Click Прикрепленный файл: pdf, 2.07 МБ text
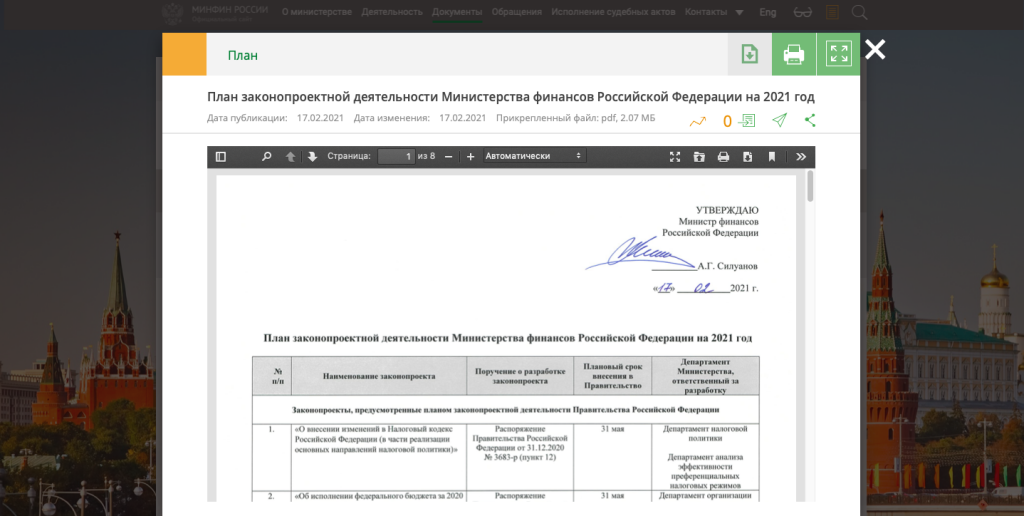The width and height of the screenshot is (1024, 516). point(575,118)
